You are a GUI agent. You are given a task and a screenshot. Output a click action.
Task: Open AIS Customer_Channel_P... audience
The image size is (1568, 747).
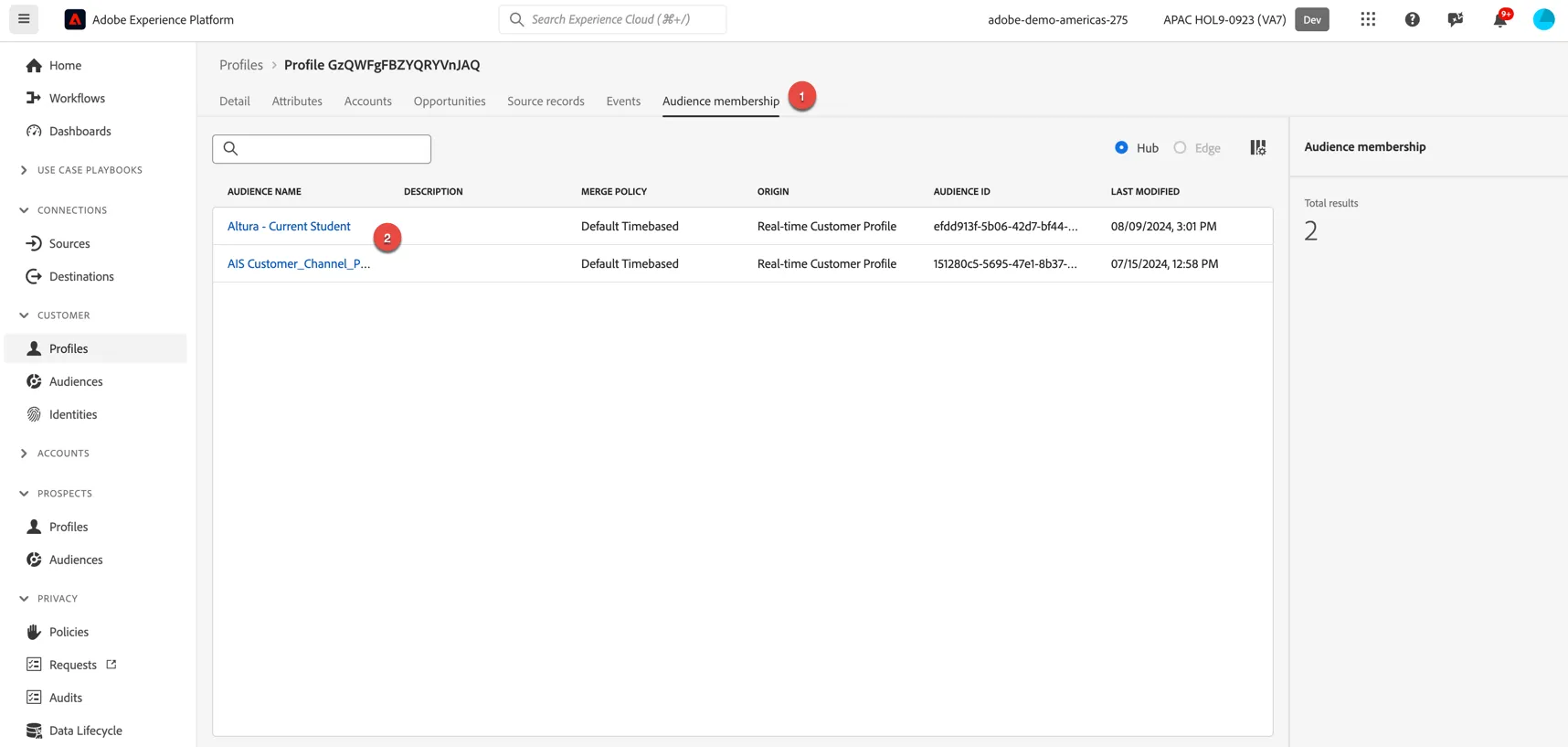click(x=299, y=264)
